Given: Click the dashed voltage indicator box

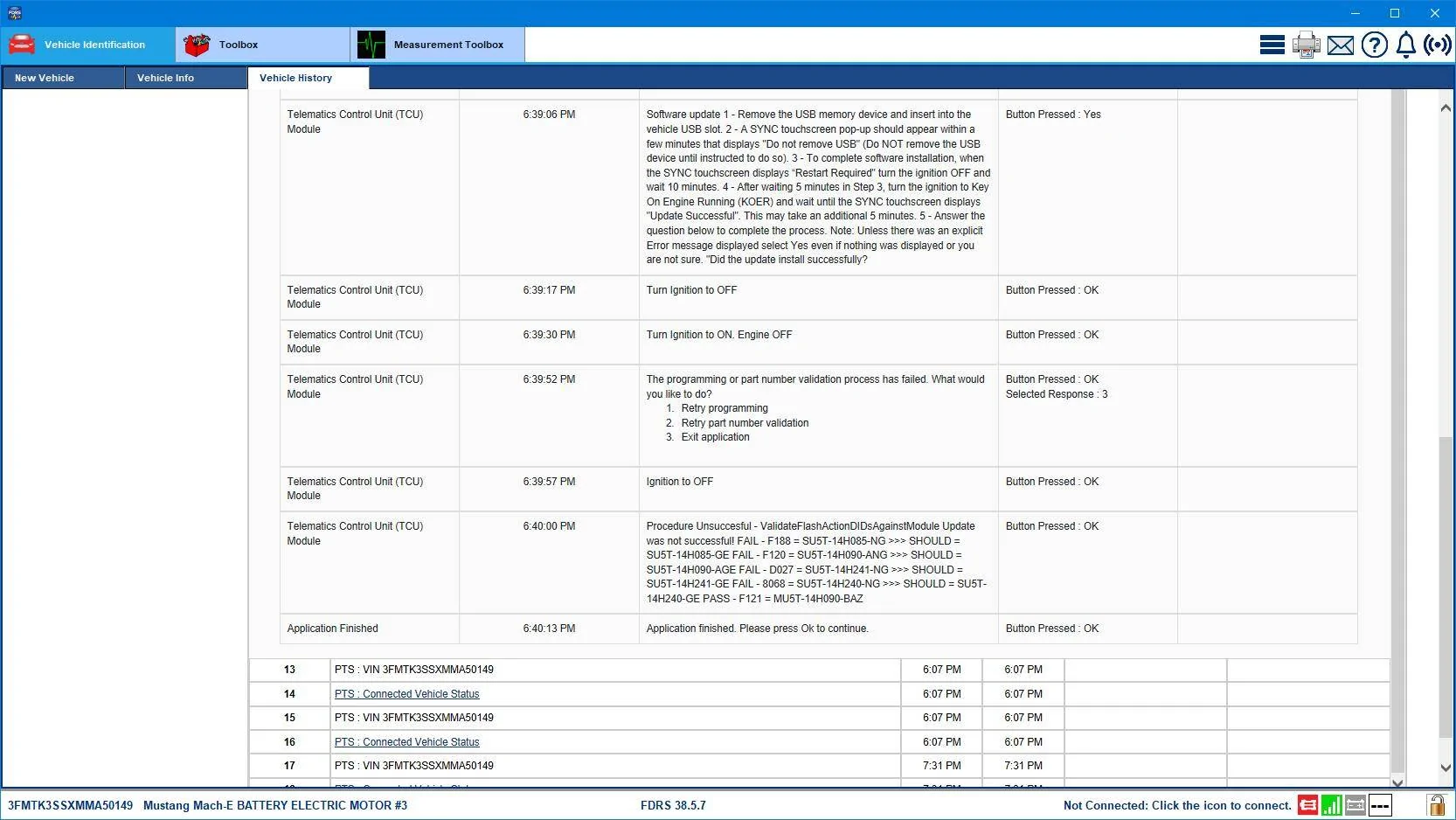Looking at the screenshot, I should (x=1380, y=805).
